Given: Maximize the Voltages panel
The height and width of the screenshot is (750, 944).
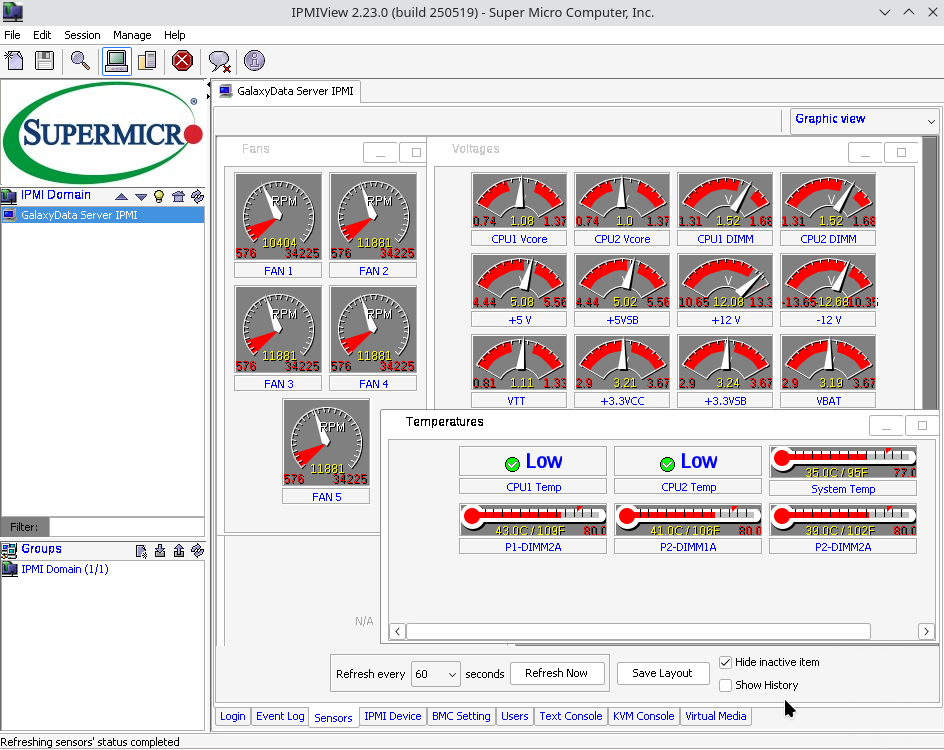Looking at the screenshot, I should [x=901, y=153].
